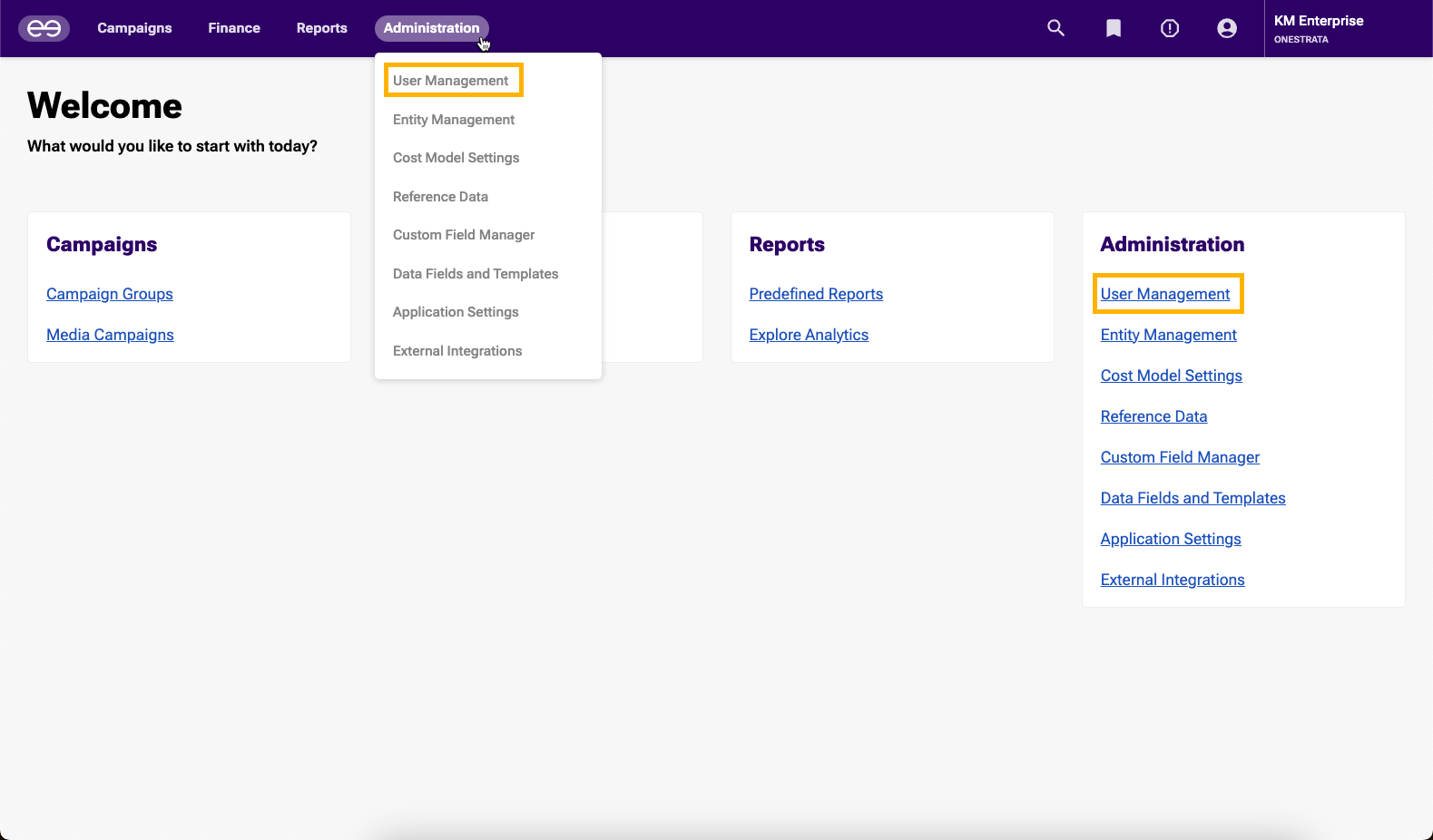Open the search magnifier icon

[x=1055, y=28]
